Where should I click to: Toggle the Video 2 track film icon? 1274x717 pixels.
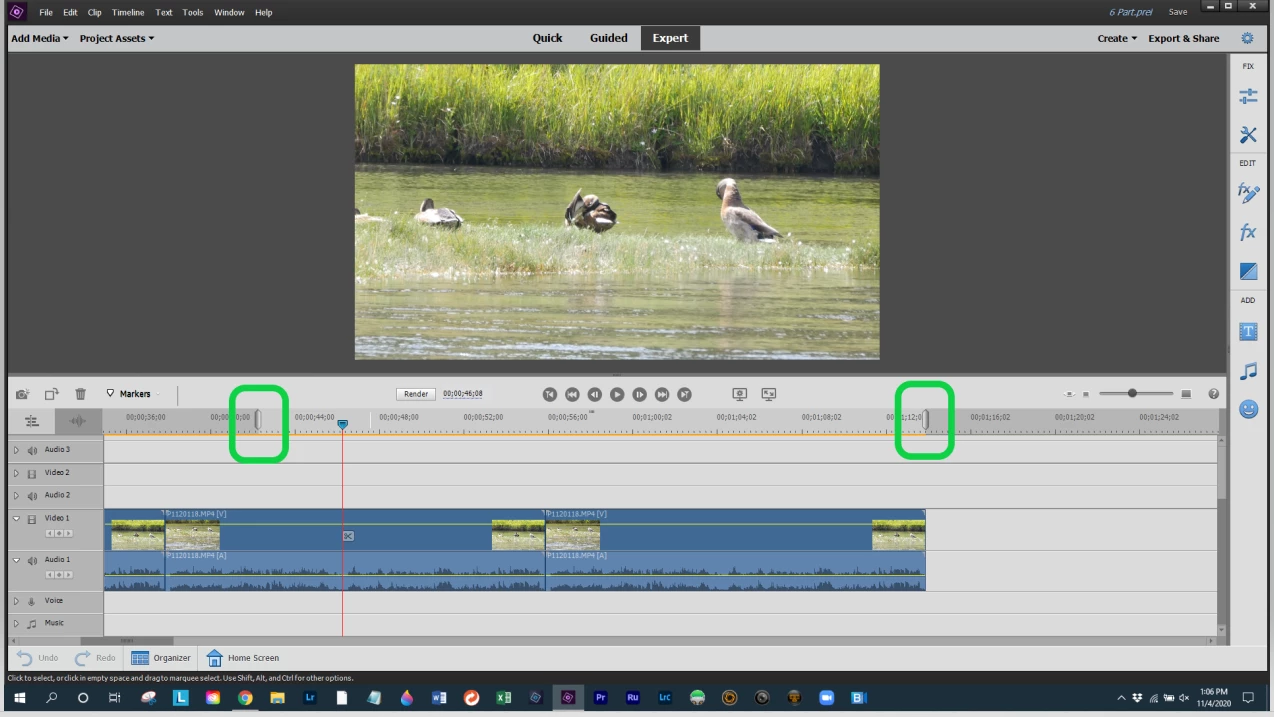tap(32, 473)
